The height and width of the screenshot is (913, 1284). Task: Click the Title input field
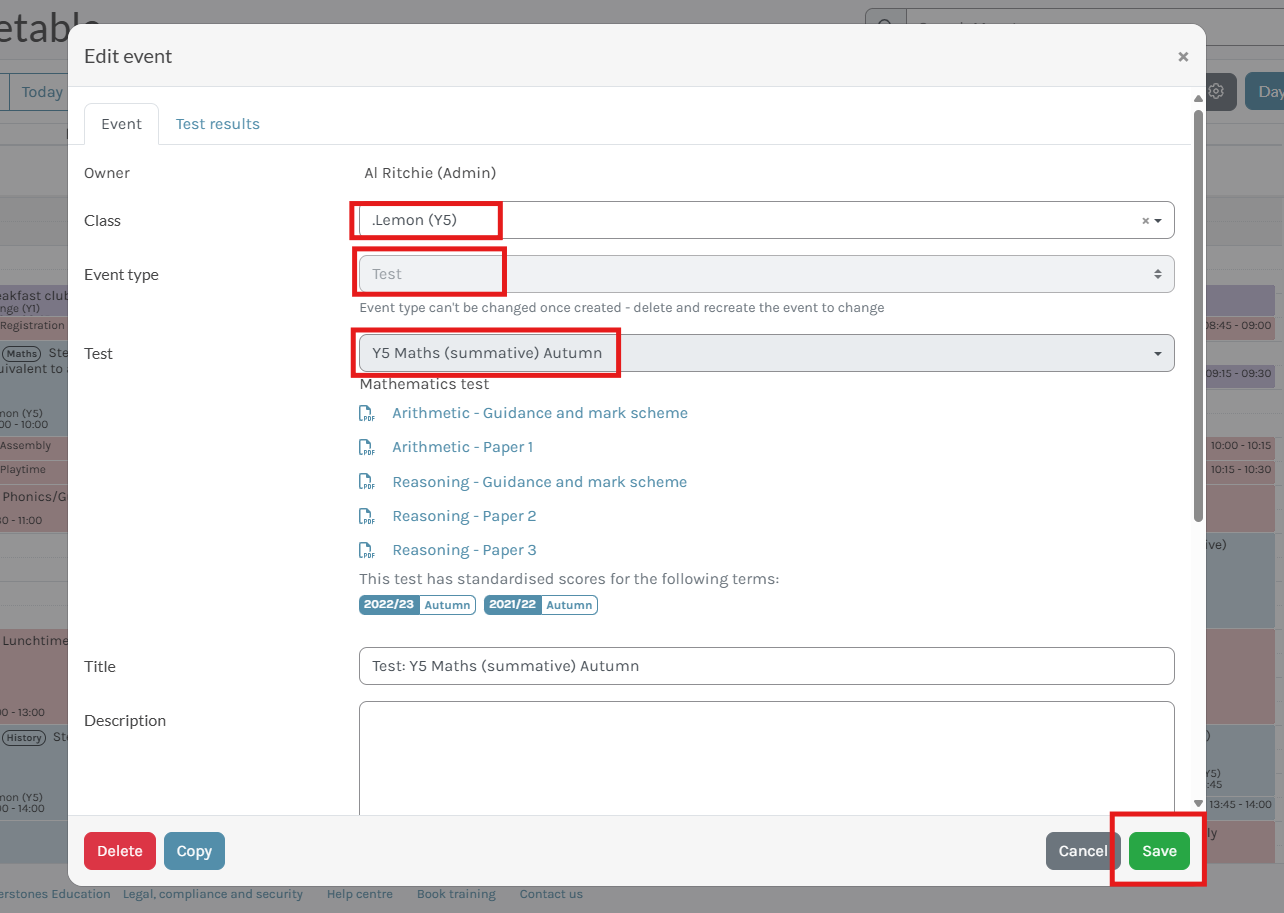pyautogui.click(x=765, y=666)
